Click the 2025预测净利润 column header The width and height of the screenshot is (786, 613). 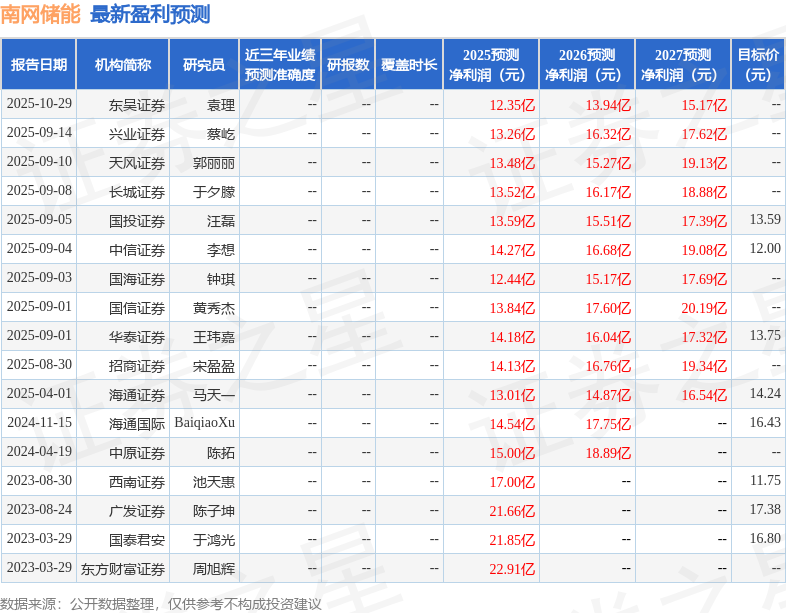(x=491, y=65)
